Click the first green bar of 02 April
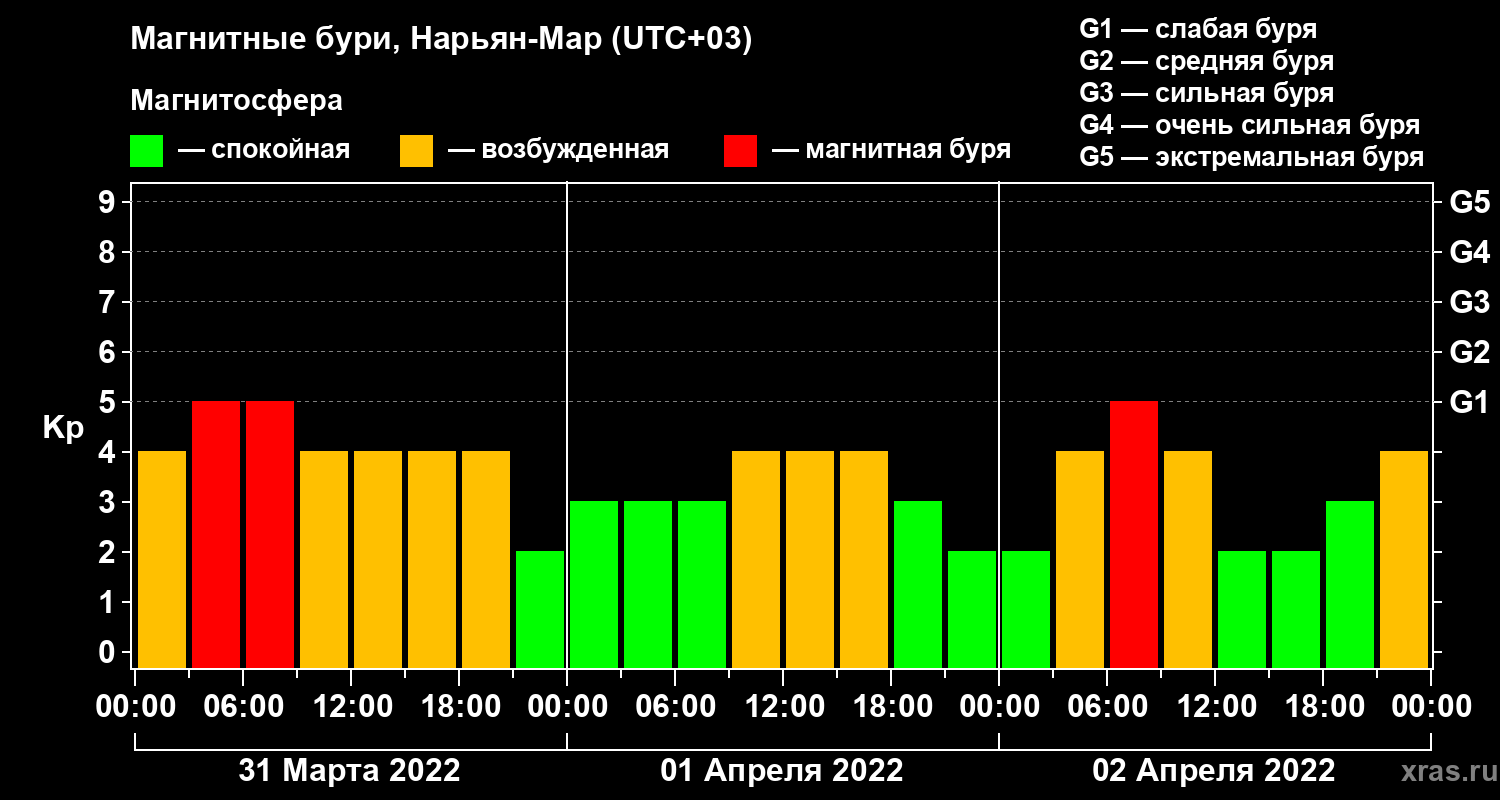This screenshot has height=800, width=1500. pos(1026,609)
